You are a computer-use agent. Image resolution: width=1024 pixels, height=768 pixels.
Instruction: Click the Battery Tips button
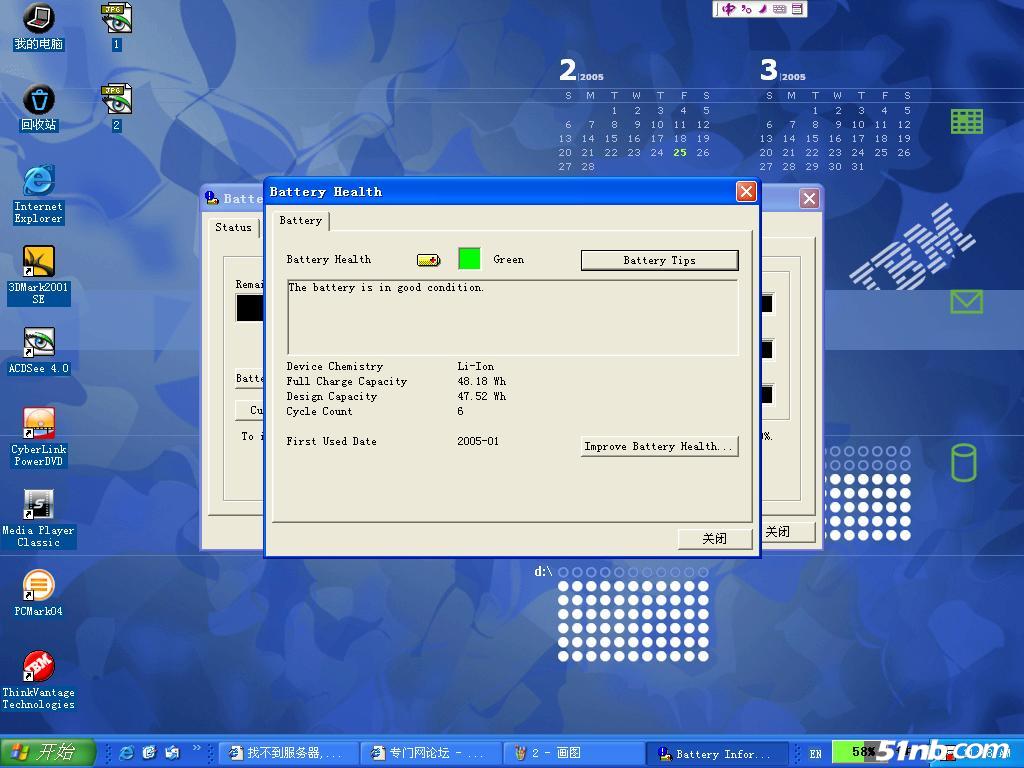(x=659, y=260)
